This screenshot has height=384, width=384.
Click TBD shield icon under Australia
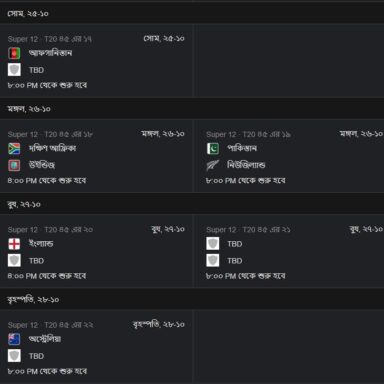(14, 356)
